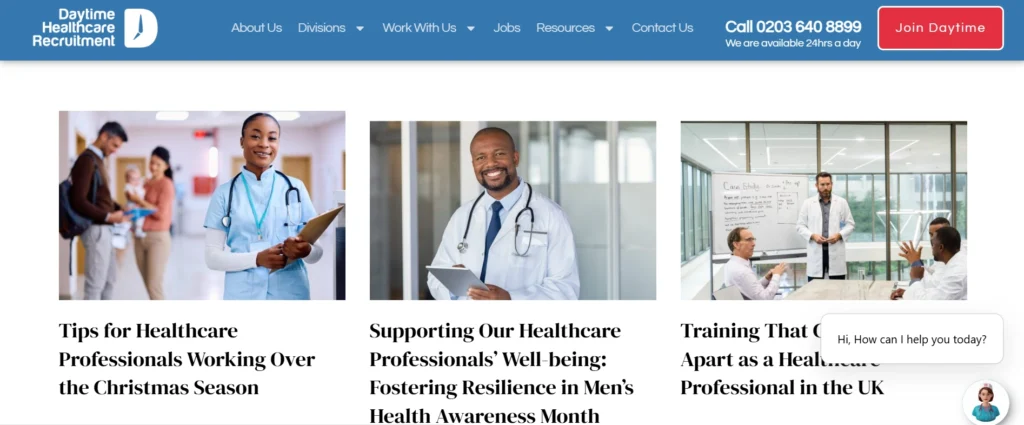1024x425 pixels.
Task: Click the nurse with clipboard thumbnail
Action: [202, 205]
